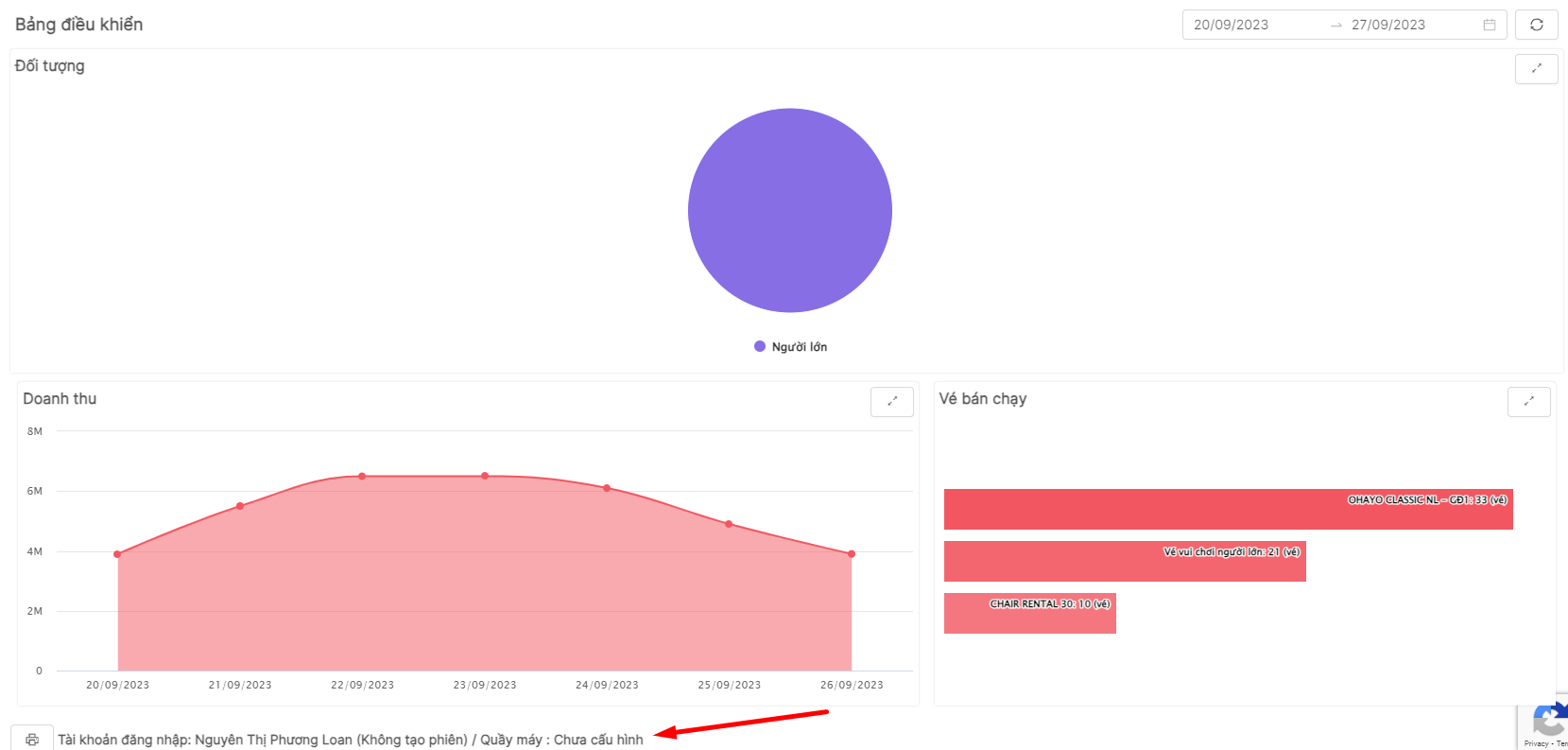The image size is (1568, 750).
Task: Expand the Đối tượng panel to fullscreen
Action: (x=1536, y=68)
